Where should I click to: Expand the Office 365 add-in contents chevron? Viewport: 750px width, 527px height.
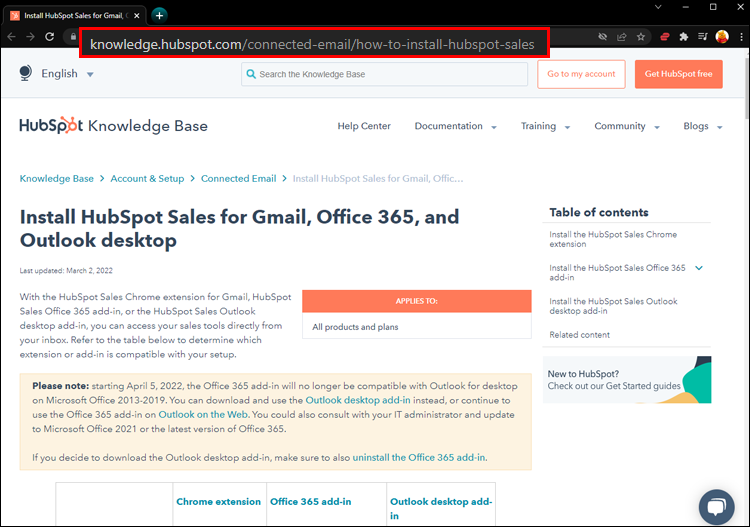click(x=699, y=268)
